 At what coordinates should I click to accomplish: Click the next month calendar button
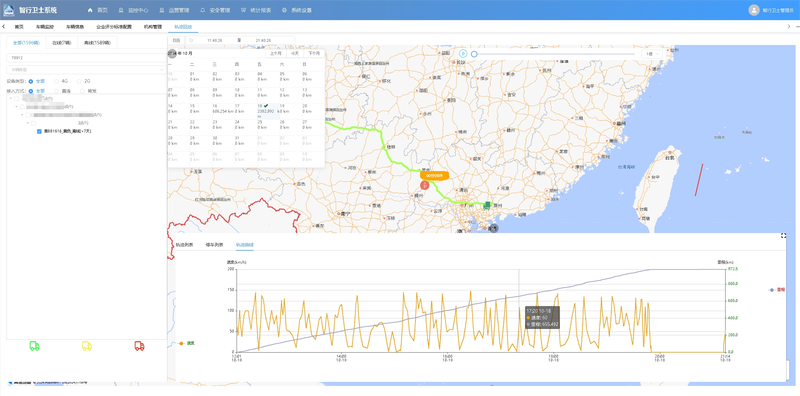click(313, 53)
